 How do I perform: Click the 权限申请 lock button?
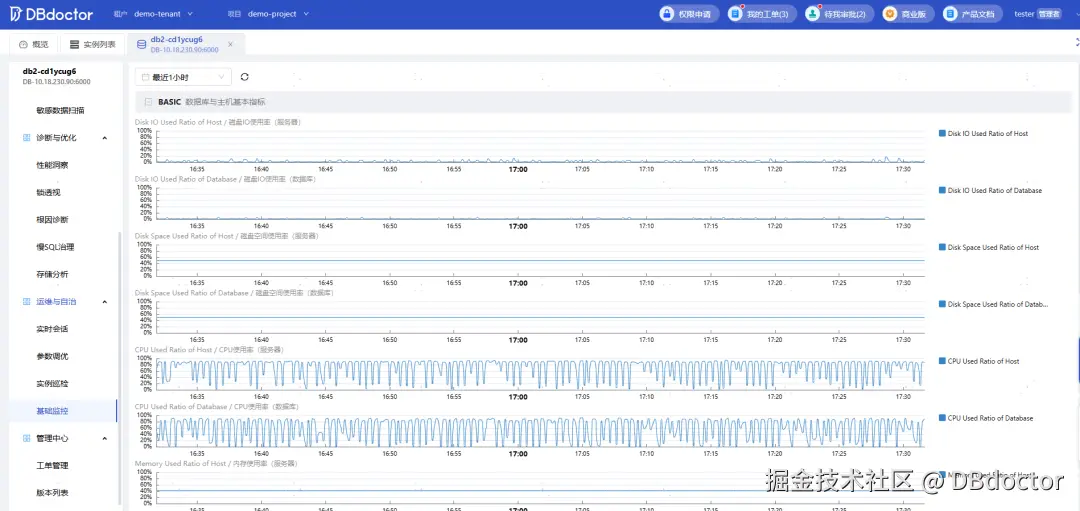click(x=689, y=14)
